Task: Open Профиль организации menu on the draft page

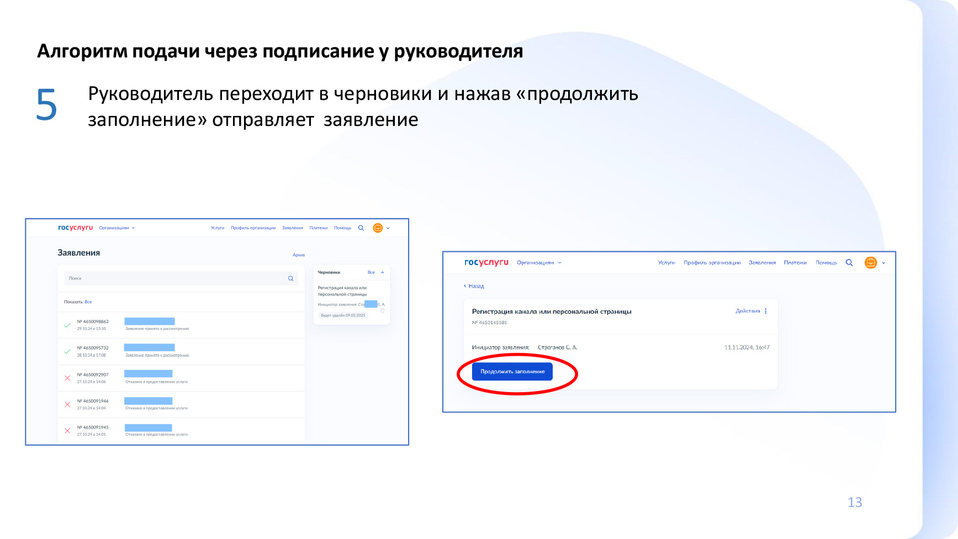Action: point(712,263)
